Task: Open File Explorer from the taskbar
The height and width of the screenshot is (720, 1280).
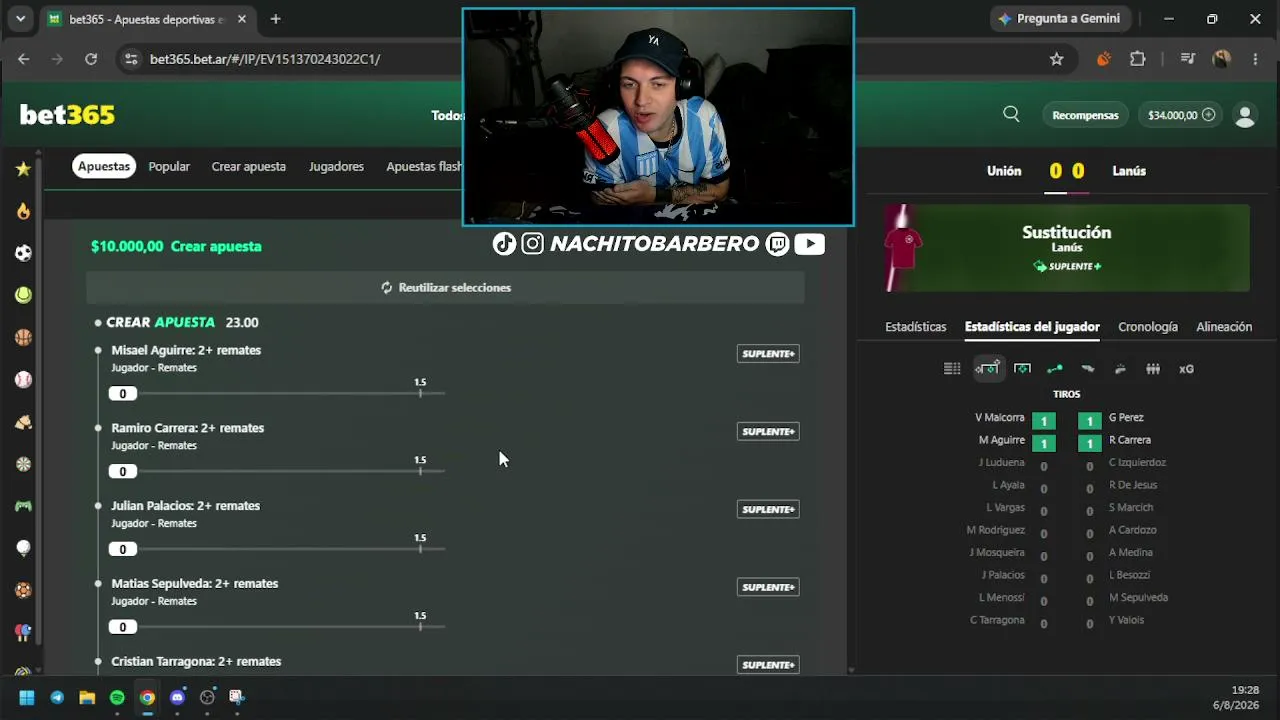Action: 87,697
